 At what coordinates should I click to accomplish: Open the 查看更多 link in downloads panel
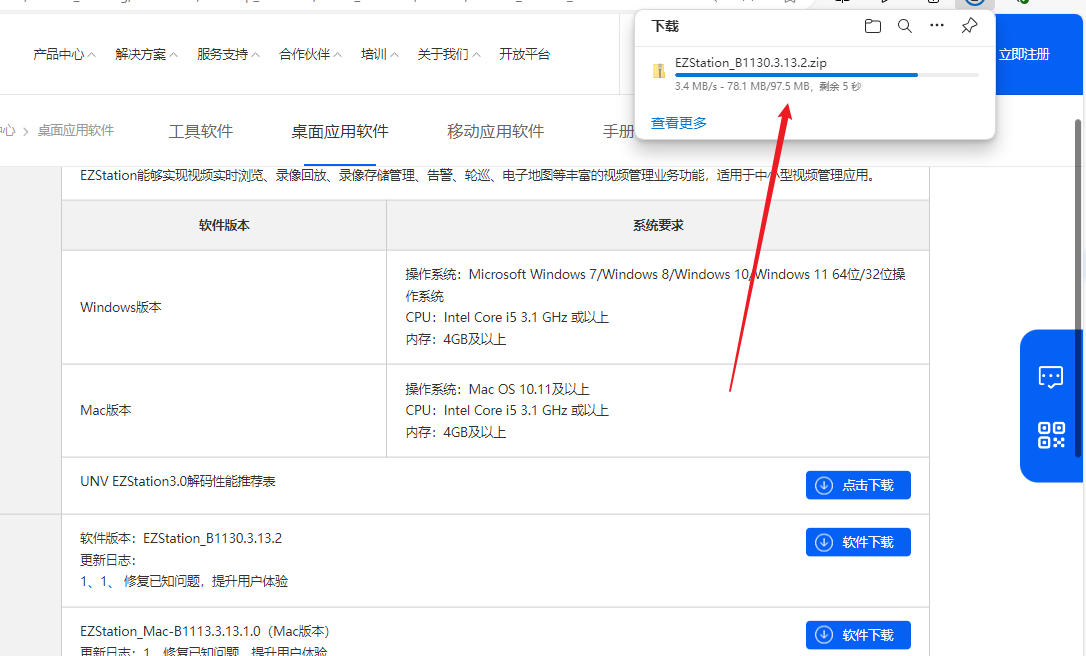678,121
